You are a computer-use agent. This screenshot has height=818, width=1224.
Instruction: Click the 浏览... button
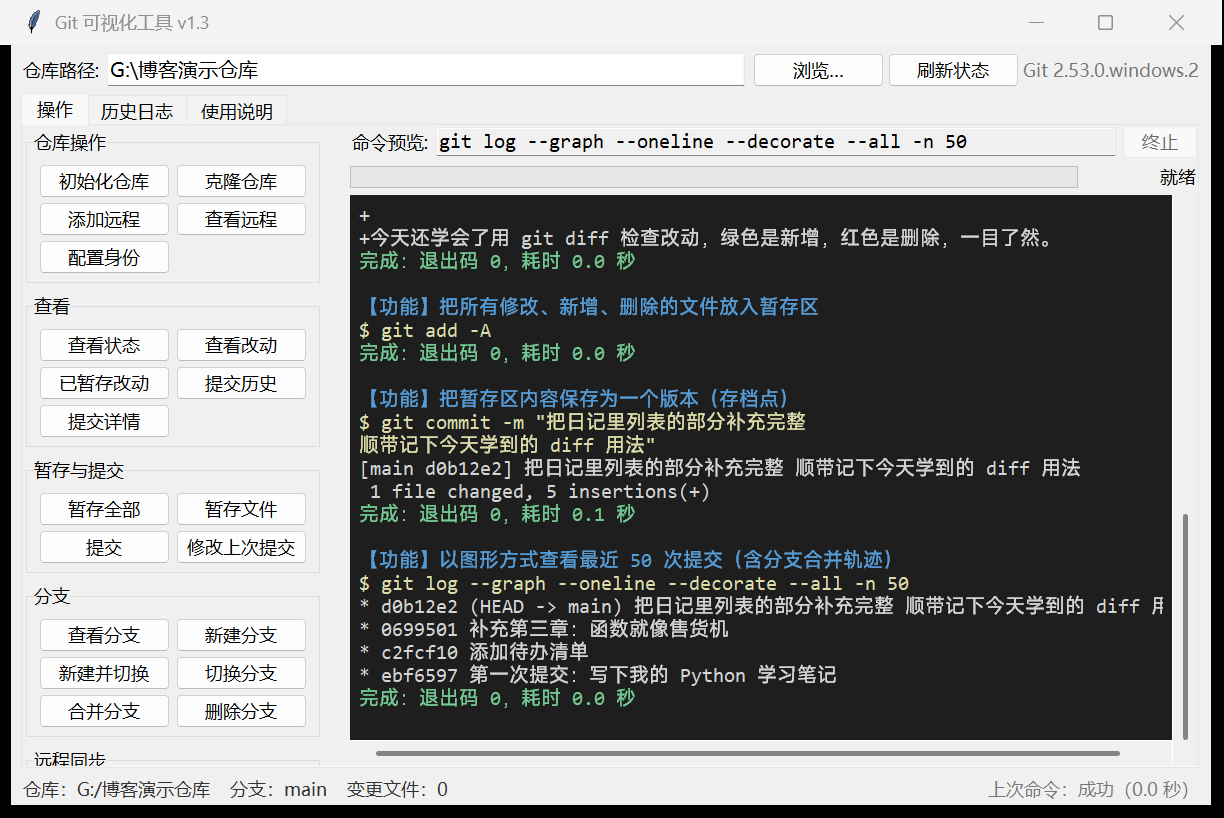[818, 70]
